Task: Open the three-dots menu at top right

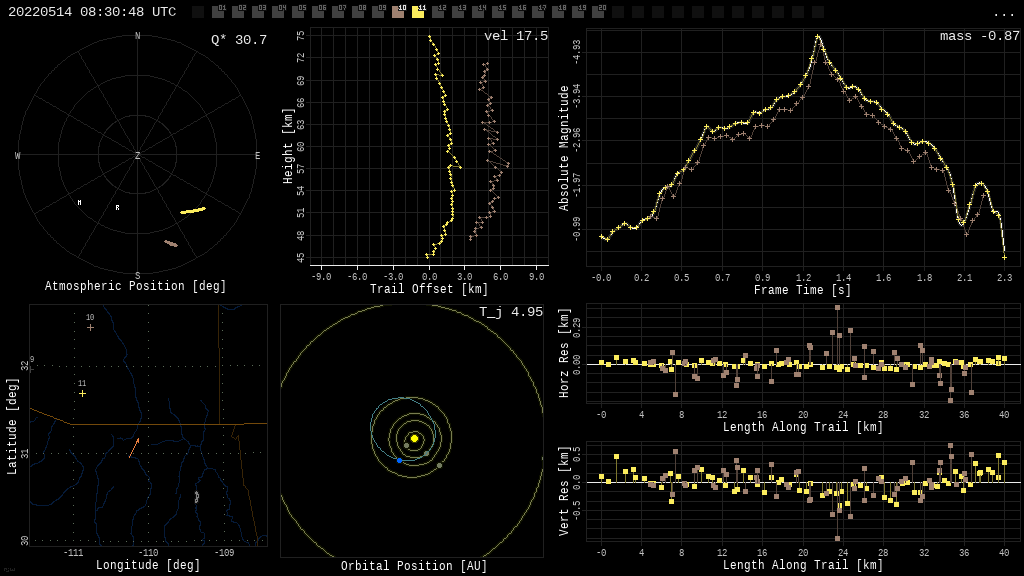Action: pos(1003,13)
